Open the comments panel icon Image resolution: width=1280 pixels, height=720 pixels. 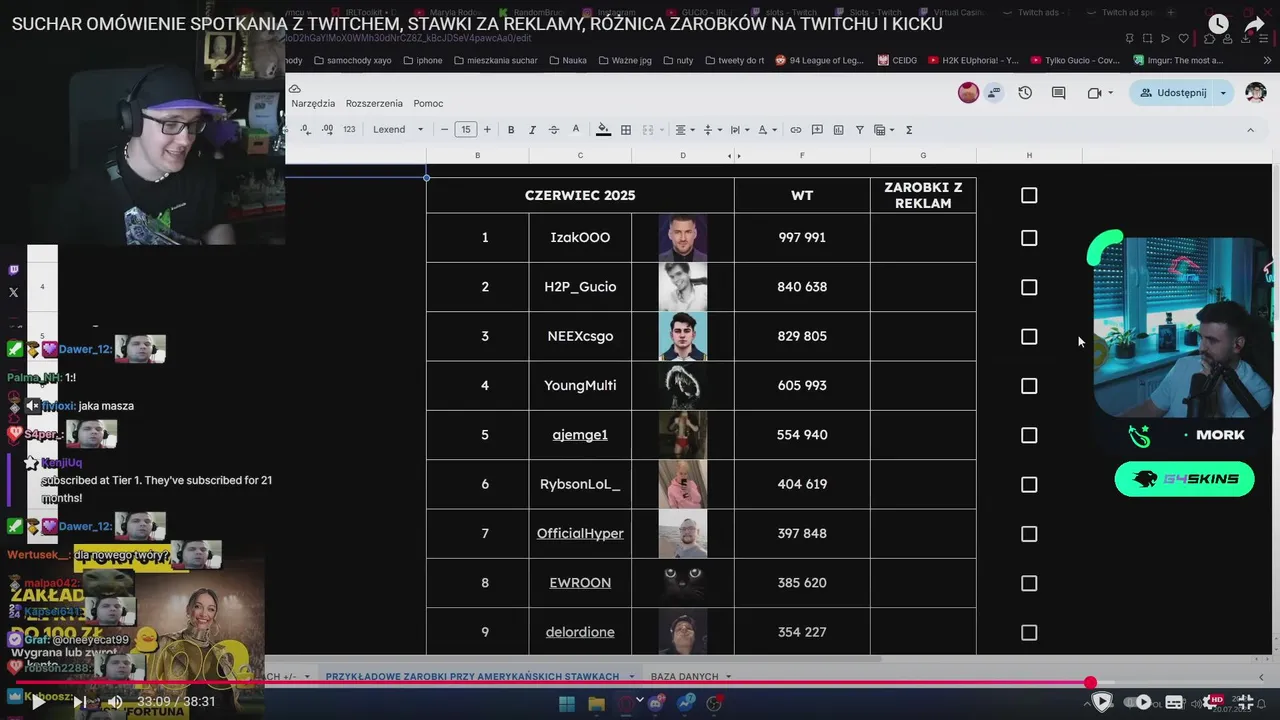coord(1058,93)
